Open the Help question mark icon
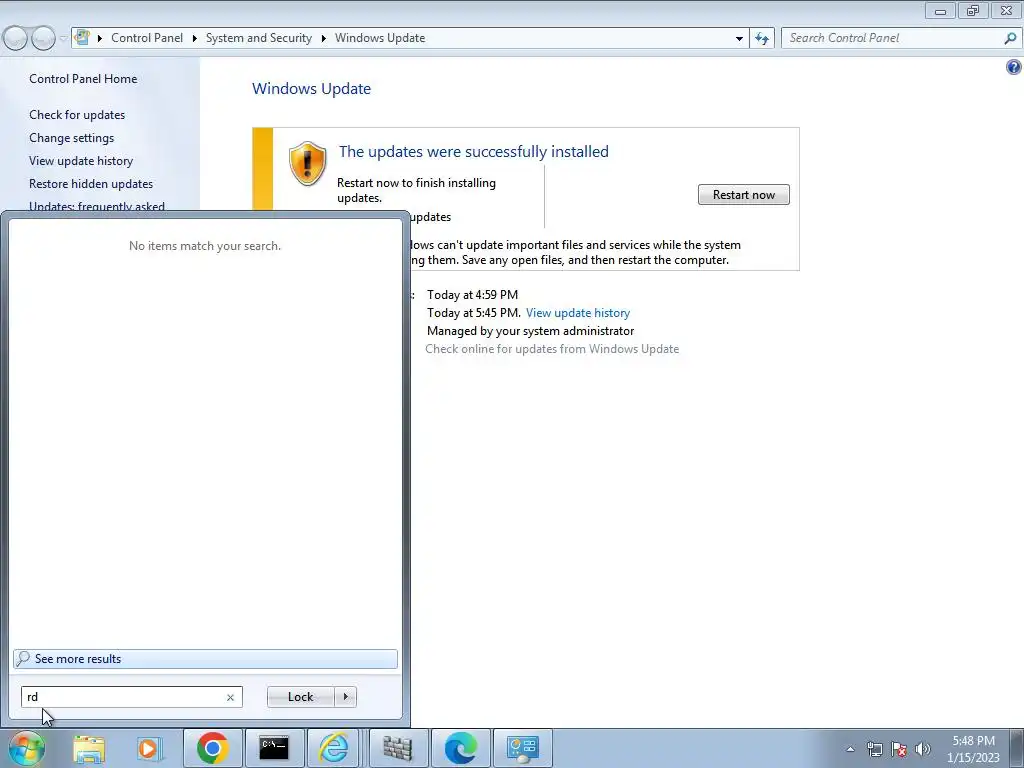 click(1014, 67)
